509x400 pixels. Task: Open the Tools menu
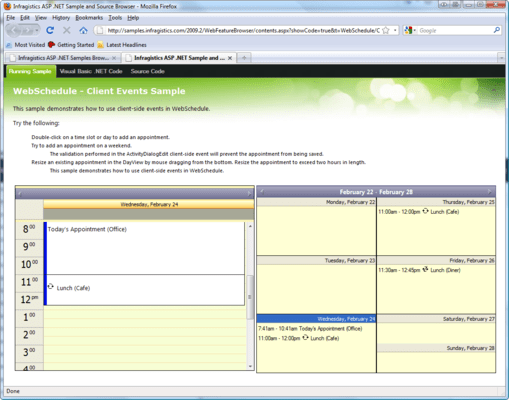(x=115, y=18)
